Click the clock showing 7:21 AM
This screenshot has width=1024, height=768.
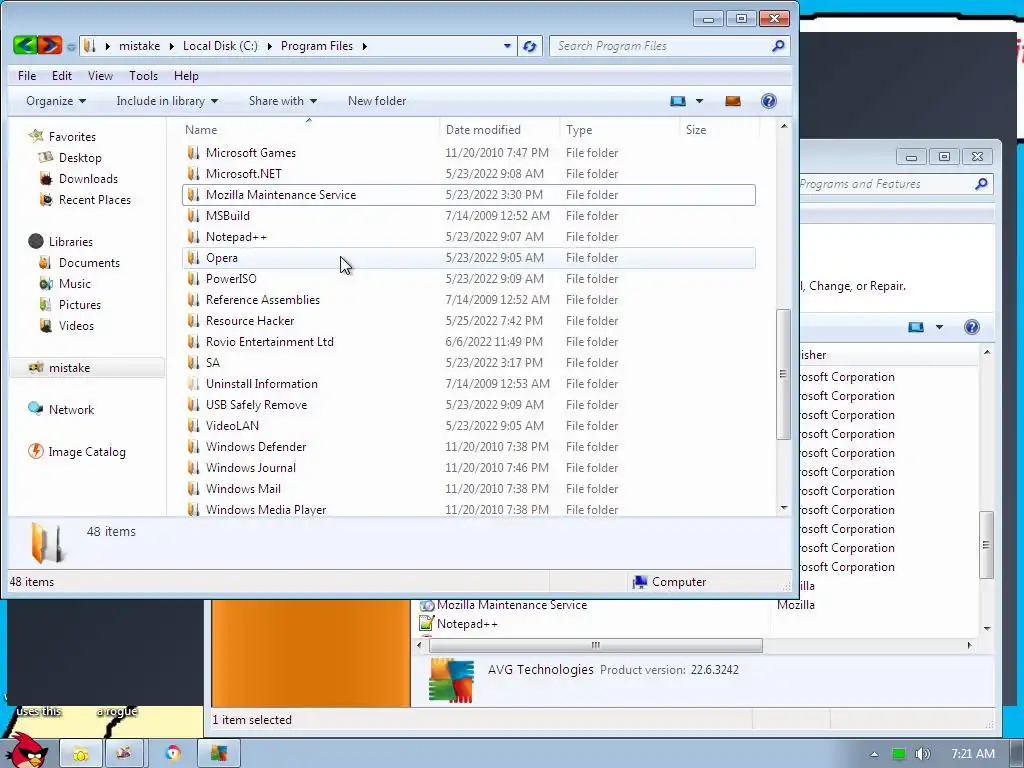click(x=973, y=754)
